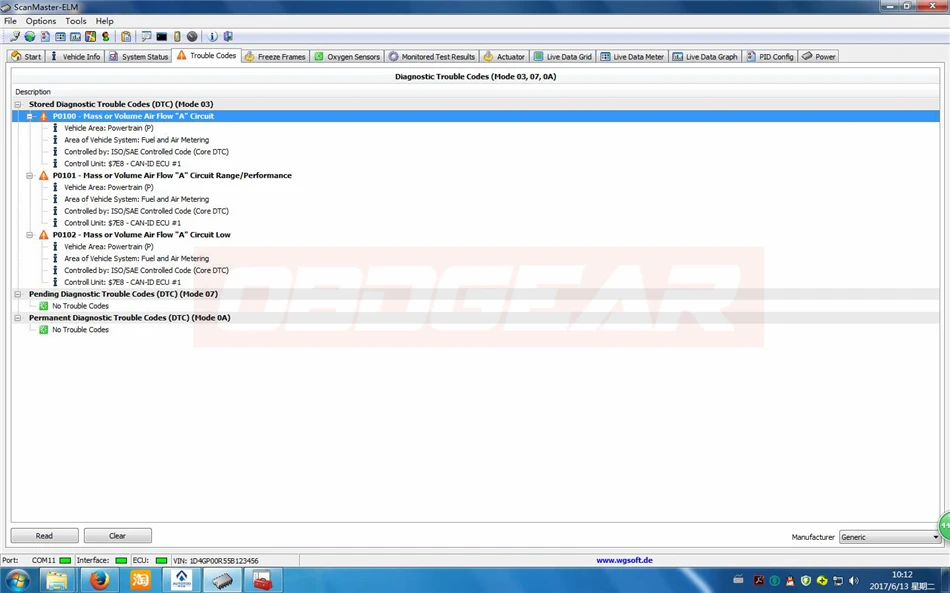This screenshot has width=950, height=593.
Task: Click the warning icon beside P0100
Action: [44, 116]
